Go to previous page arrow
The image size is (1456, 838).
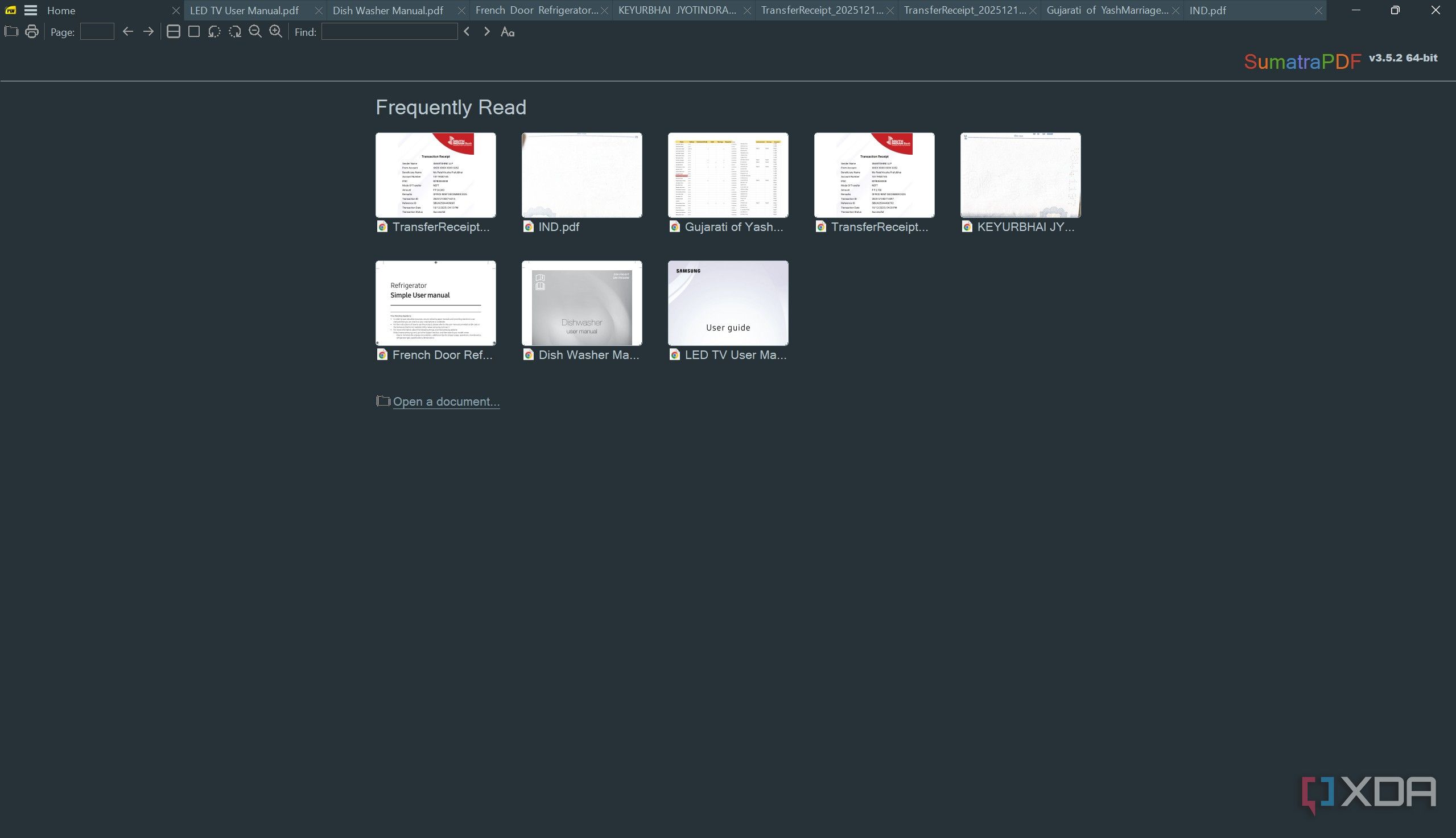(x=128, y=32)
